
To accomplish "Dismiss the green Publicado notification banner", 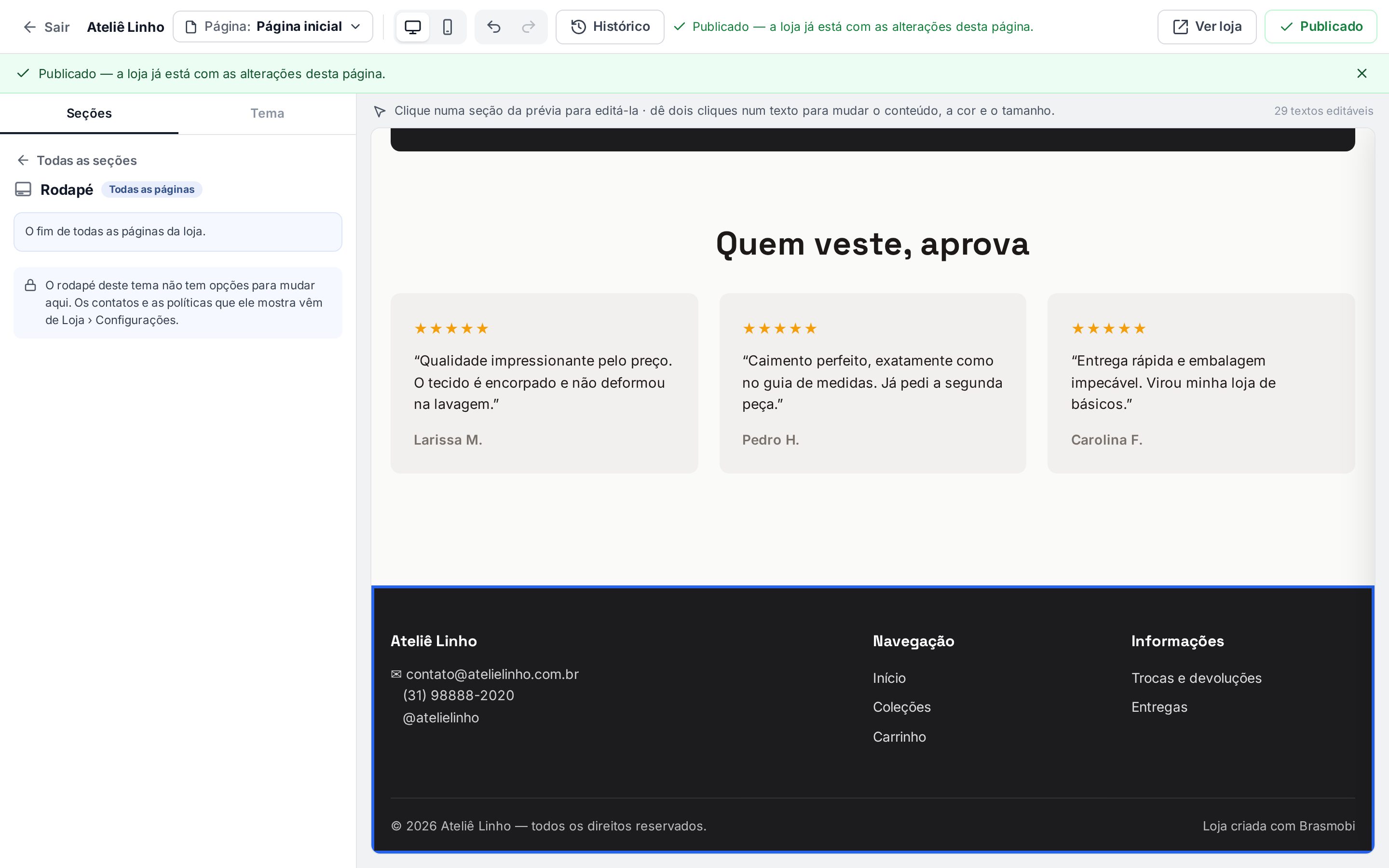I will [x=1362, y=73].
